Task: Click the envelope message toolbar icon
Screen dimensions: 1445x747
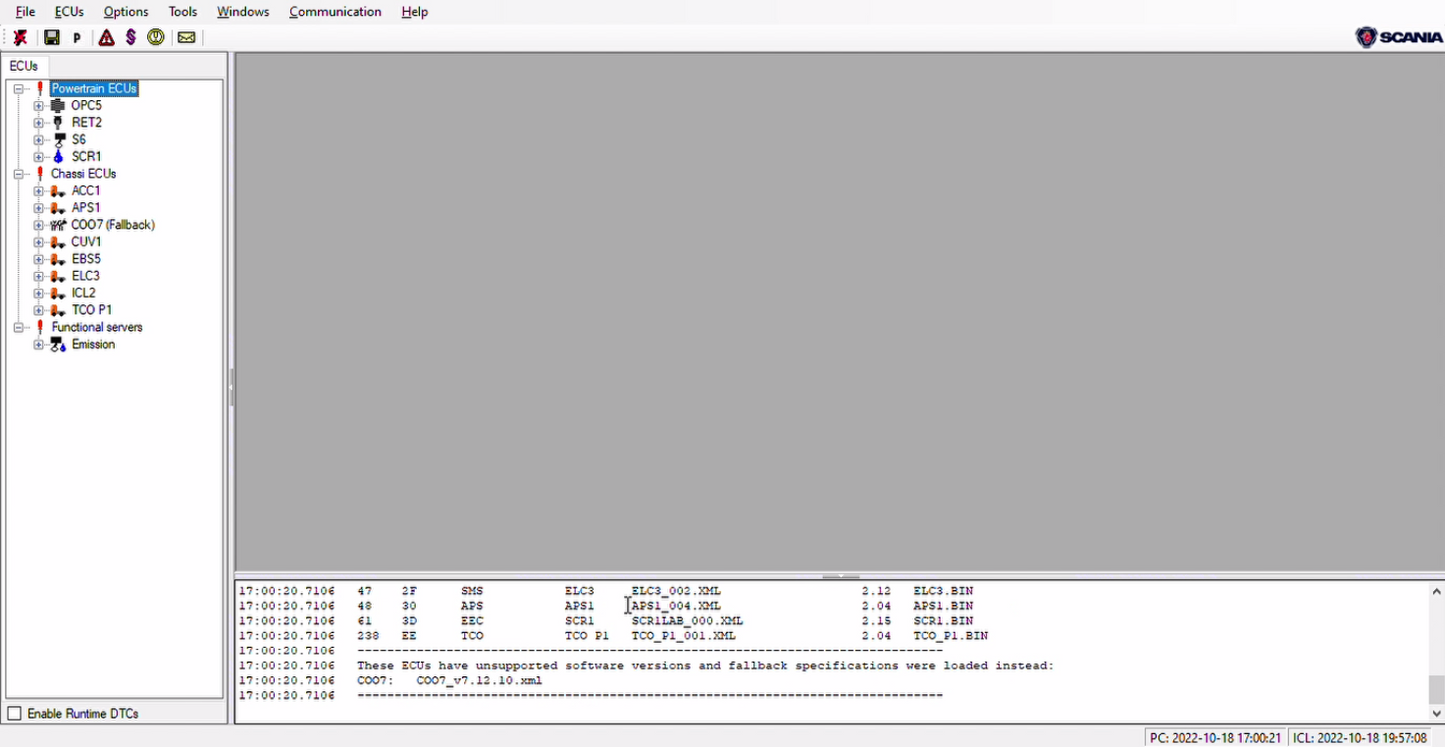Action: tap(186, 38)
